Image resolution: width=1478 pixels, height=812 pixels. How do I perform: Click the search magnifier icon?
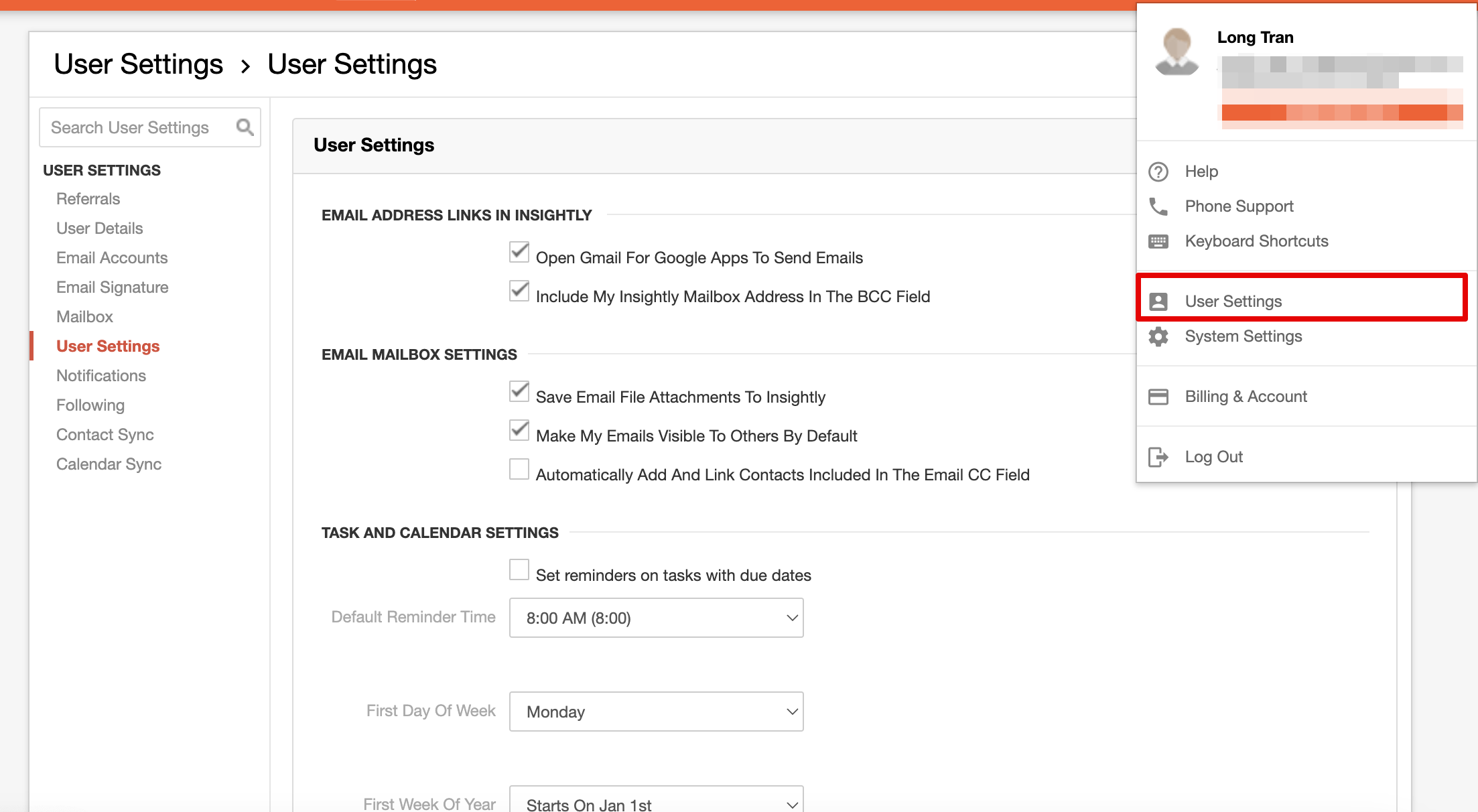[x=245, y=127]
